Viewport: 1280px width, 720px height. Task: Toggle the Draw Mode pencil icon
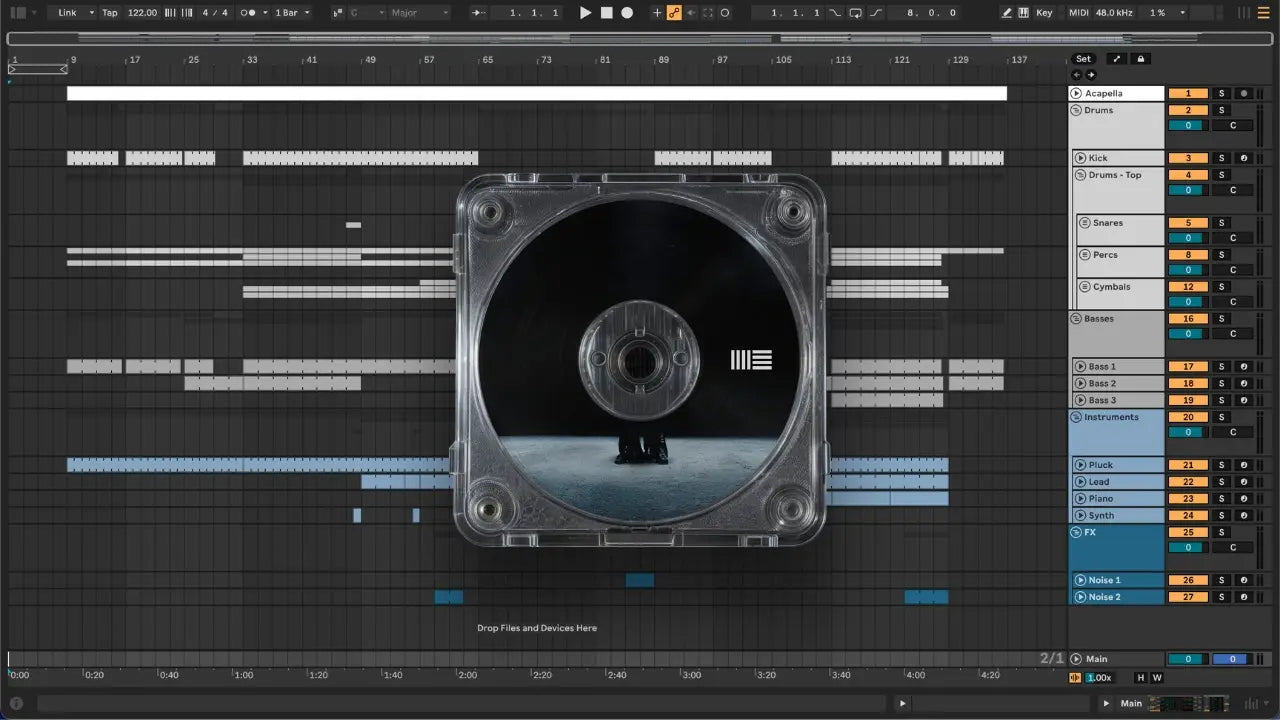point(1008,13)
